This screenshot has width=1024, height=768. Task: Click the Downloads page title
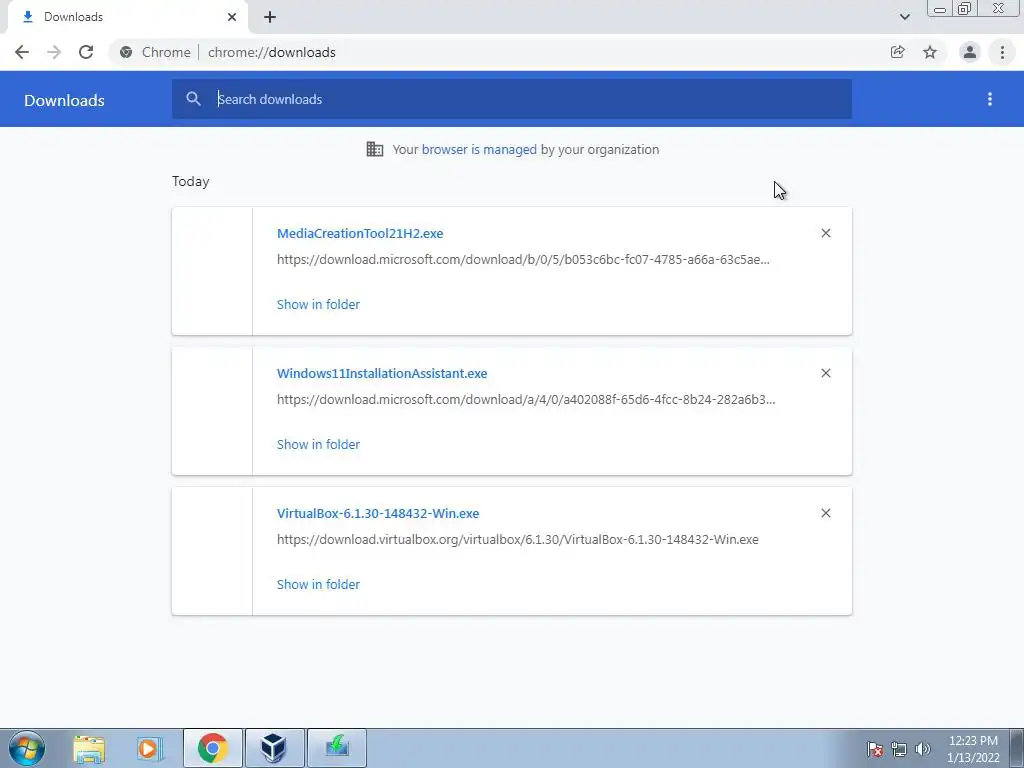click(64, 100)
